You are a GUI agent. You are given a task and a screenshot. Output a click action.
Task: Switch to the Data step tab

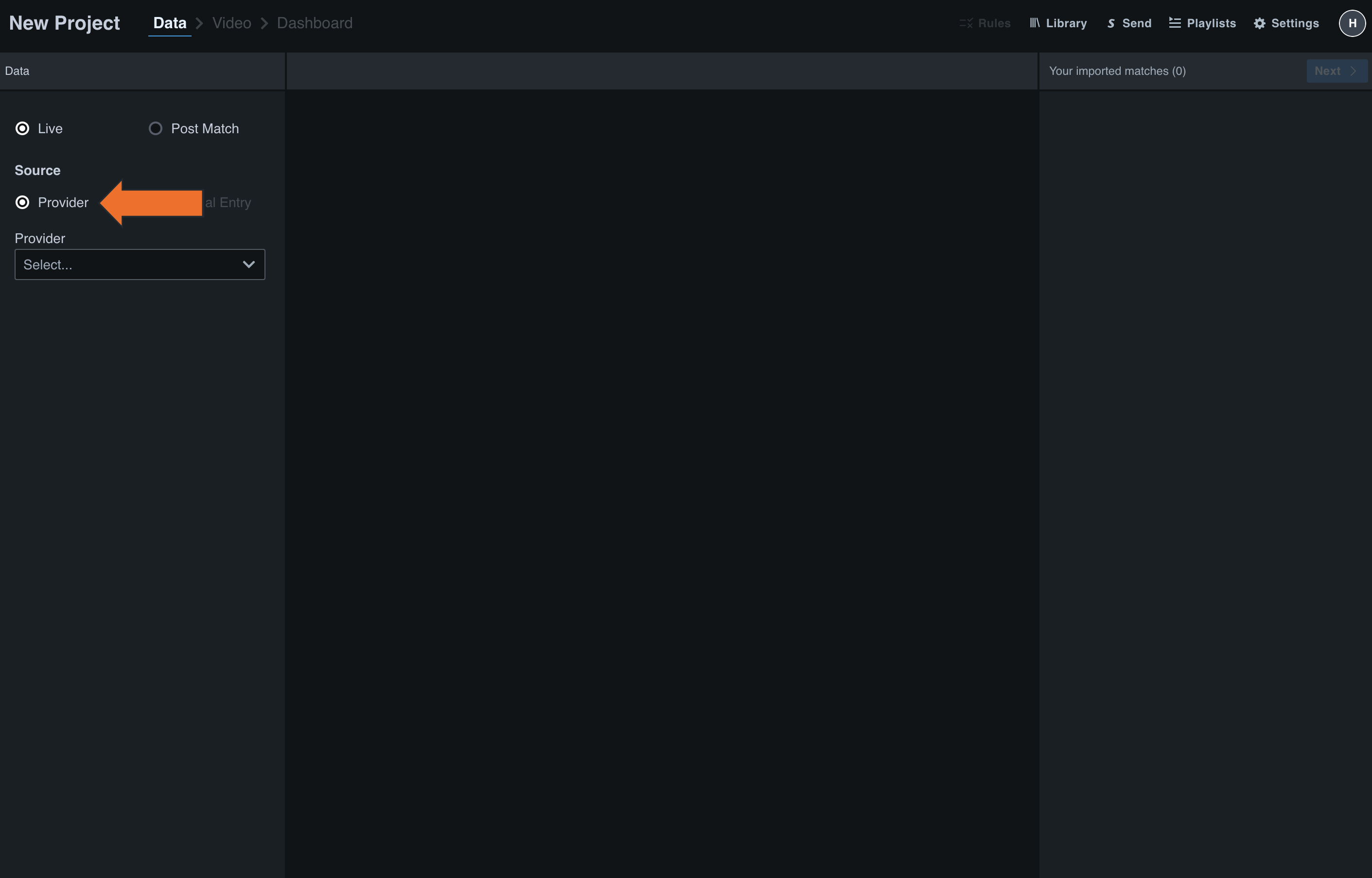tap(170, 23)
